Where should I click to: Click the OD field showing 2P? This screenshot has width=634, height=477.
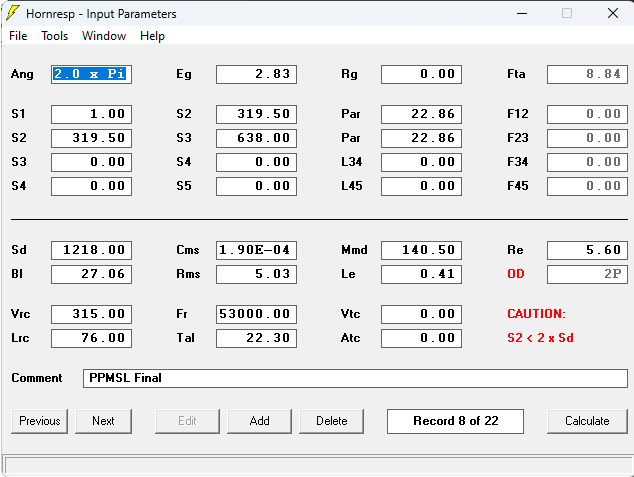[x=588, y=274]
